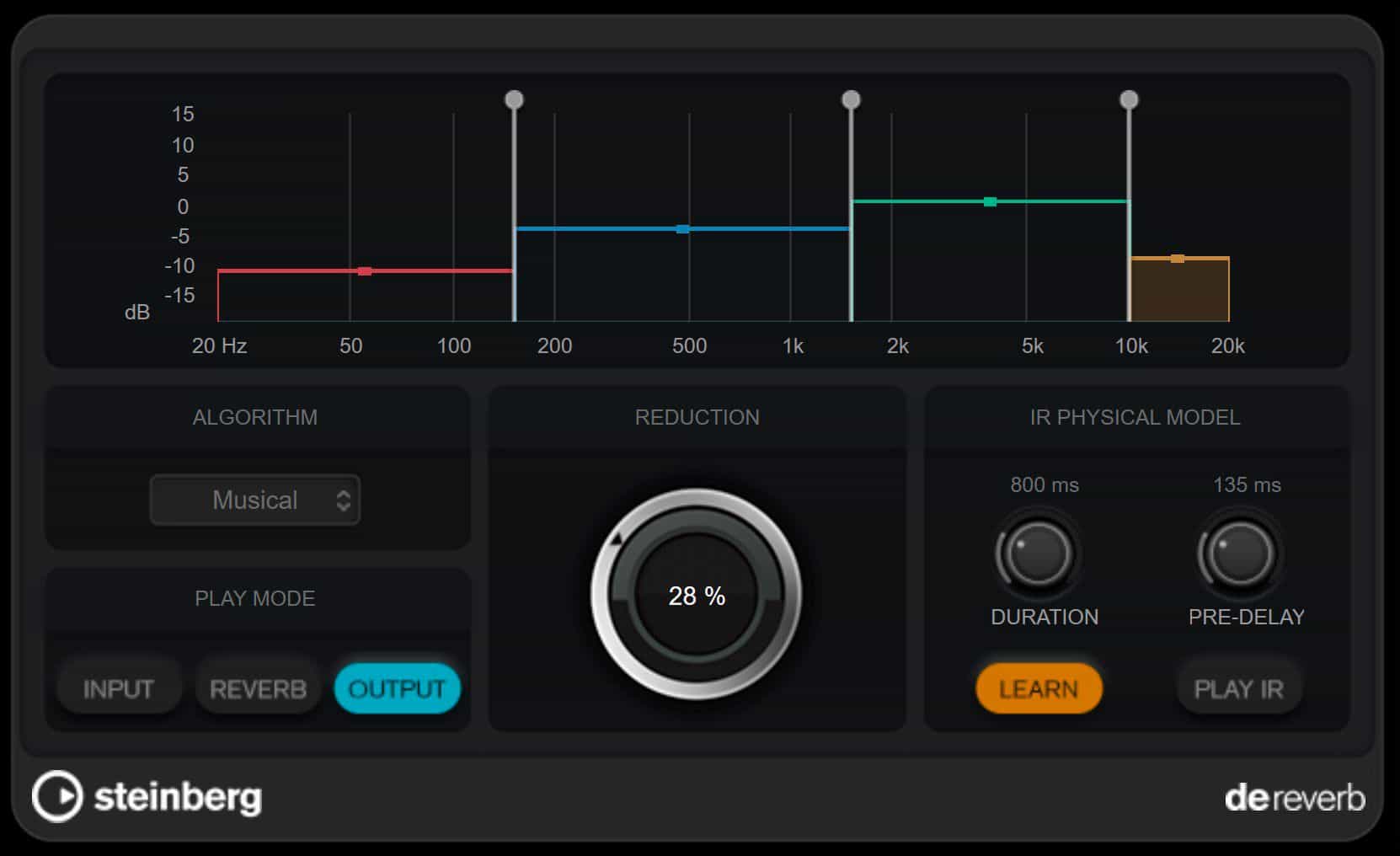Screen dimensions: 1400x856
Task: Select the IR PHYSICAL MODEL section header
Action: point(1135,417)
